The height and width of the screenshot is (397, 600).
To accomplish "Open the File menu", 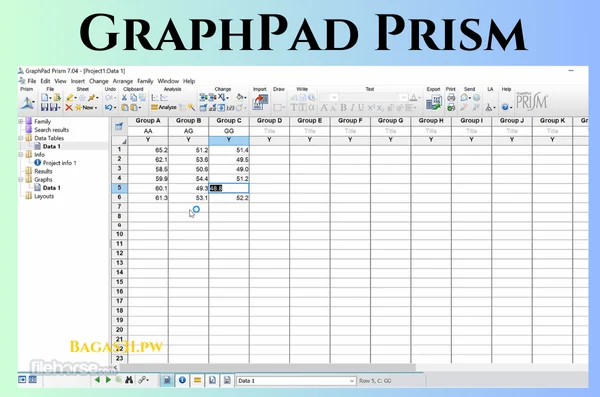I will (x=32, y=81).
